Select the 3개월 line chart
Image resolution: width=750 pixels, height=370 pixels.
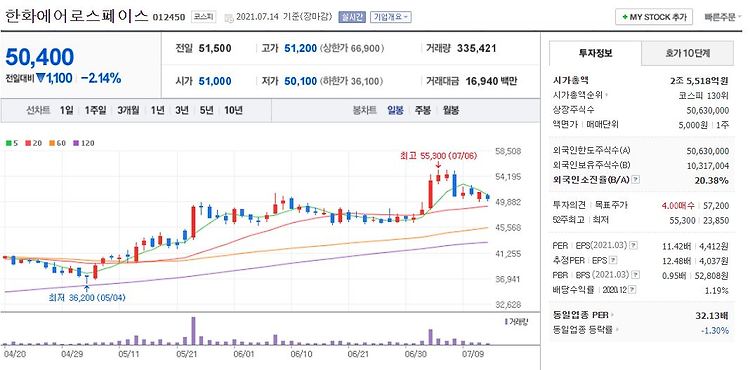pyautogui.click(x=128, y=110)
